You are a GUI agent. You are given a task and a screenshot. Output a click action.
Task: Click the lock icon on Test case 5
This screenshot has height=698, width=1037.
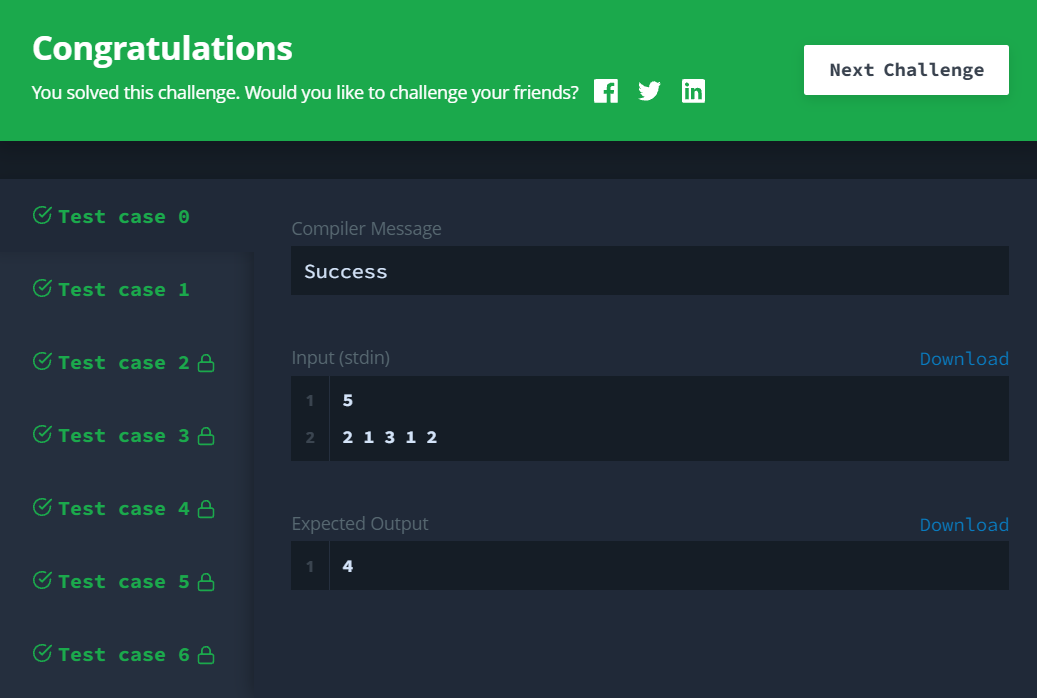click(206, 582)
